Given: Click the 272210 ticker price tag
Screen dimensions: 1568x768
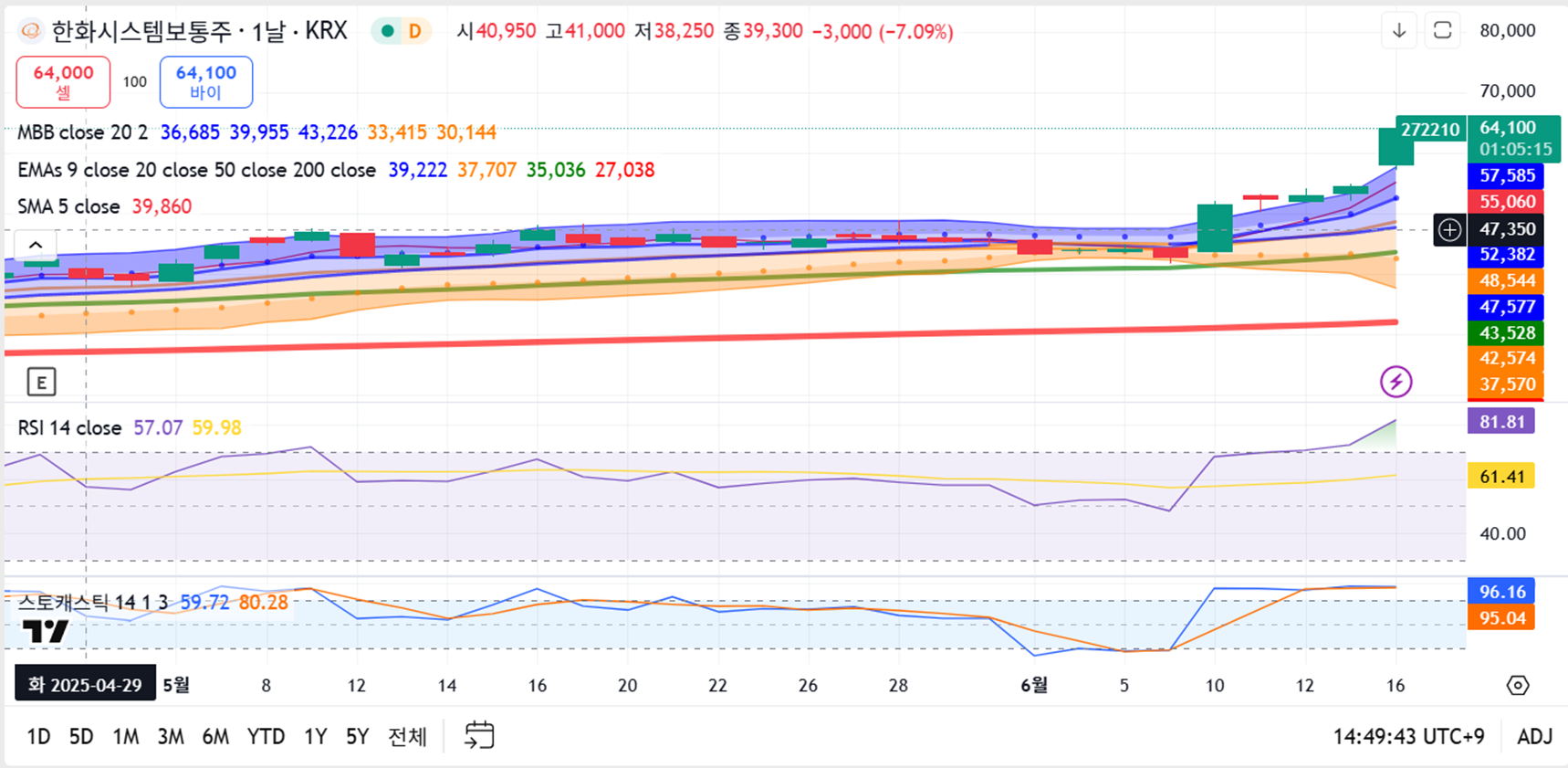Looking at the screenshot, I should click(1430, 130).
